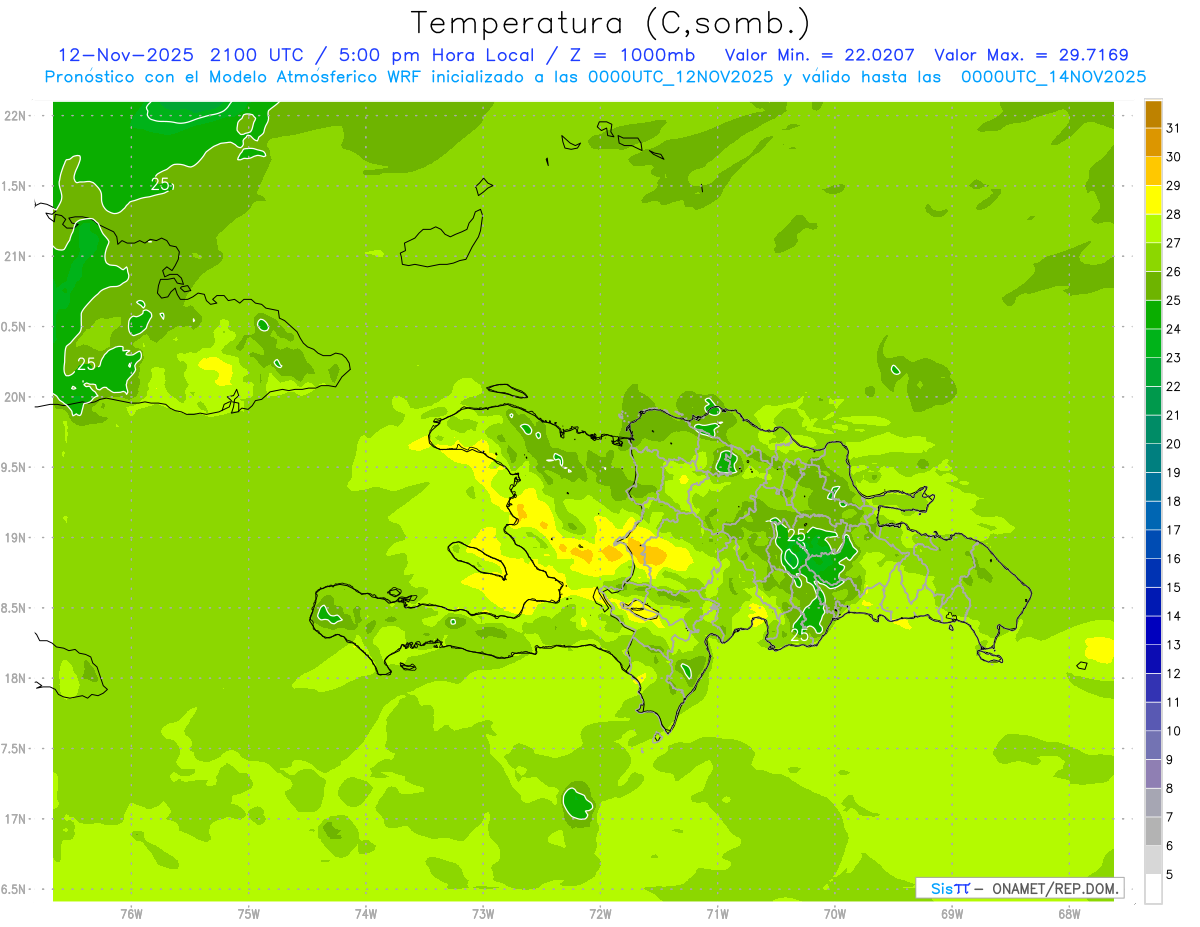Screen dimensions: 1200x927
Task: Pick the orange swatch between 30 and 31
Action: [1153, 143]
